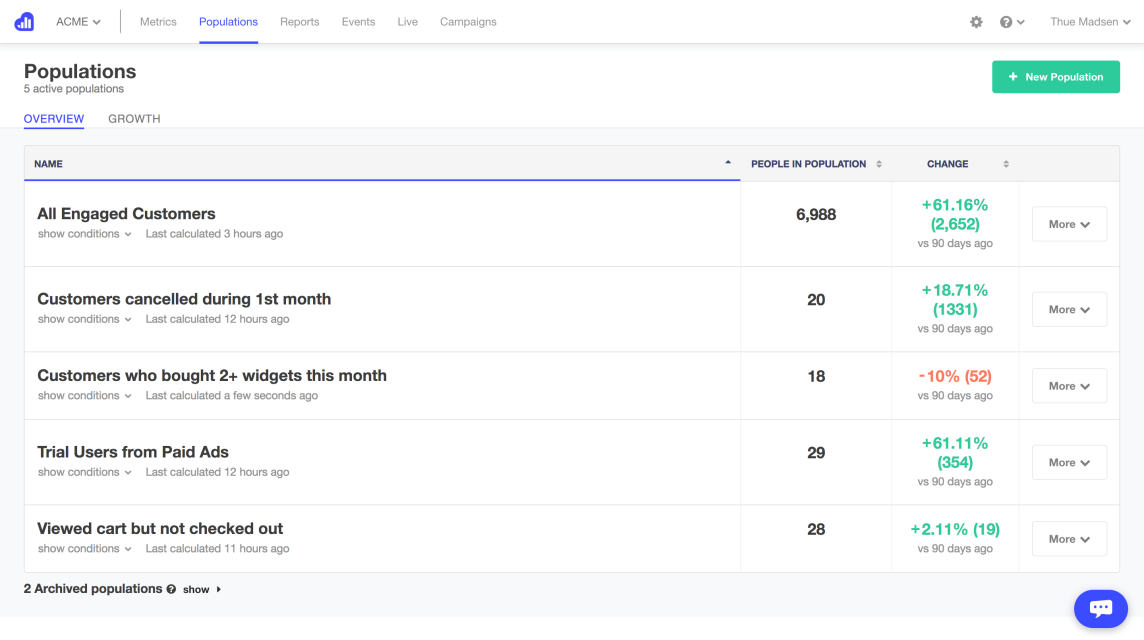
Task: Click the Archived populations help icon
Action: pos(171,589)
